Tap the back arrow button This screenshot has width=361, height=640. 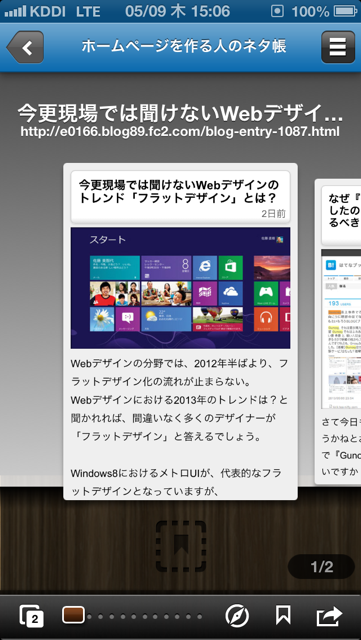pyautogui.click(x=25, y=47)
